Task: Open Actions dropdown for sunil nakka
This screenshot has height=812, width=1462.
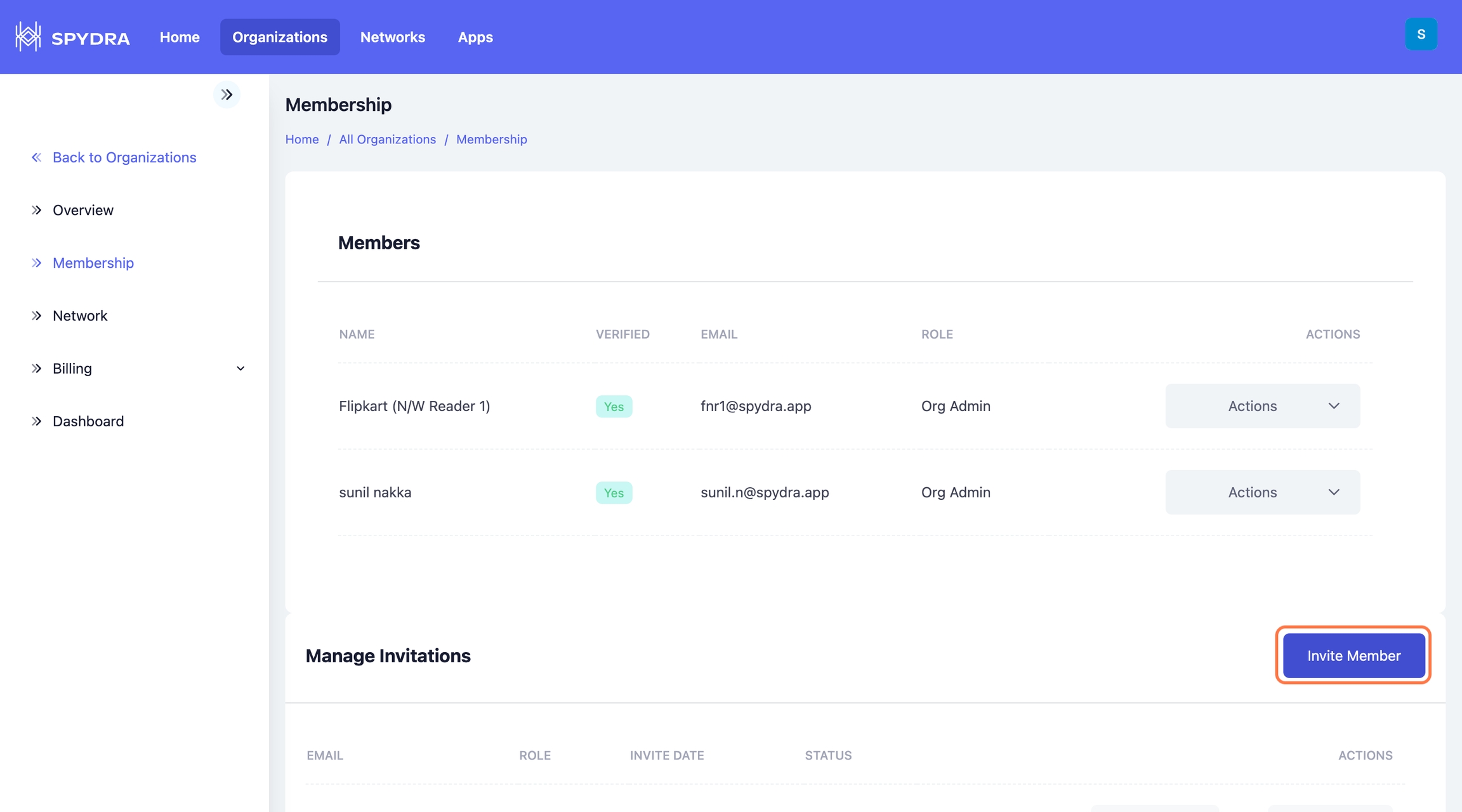Action: [x=1262, y=492]
